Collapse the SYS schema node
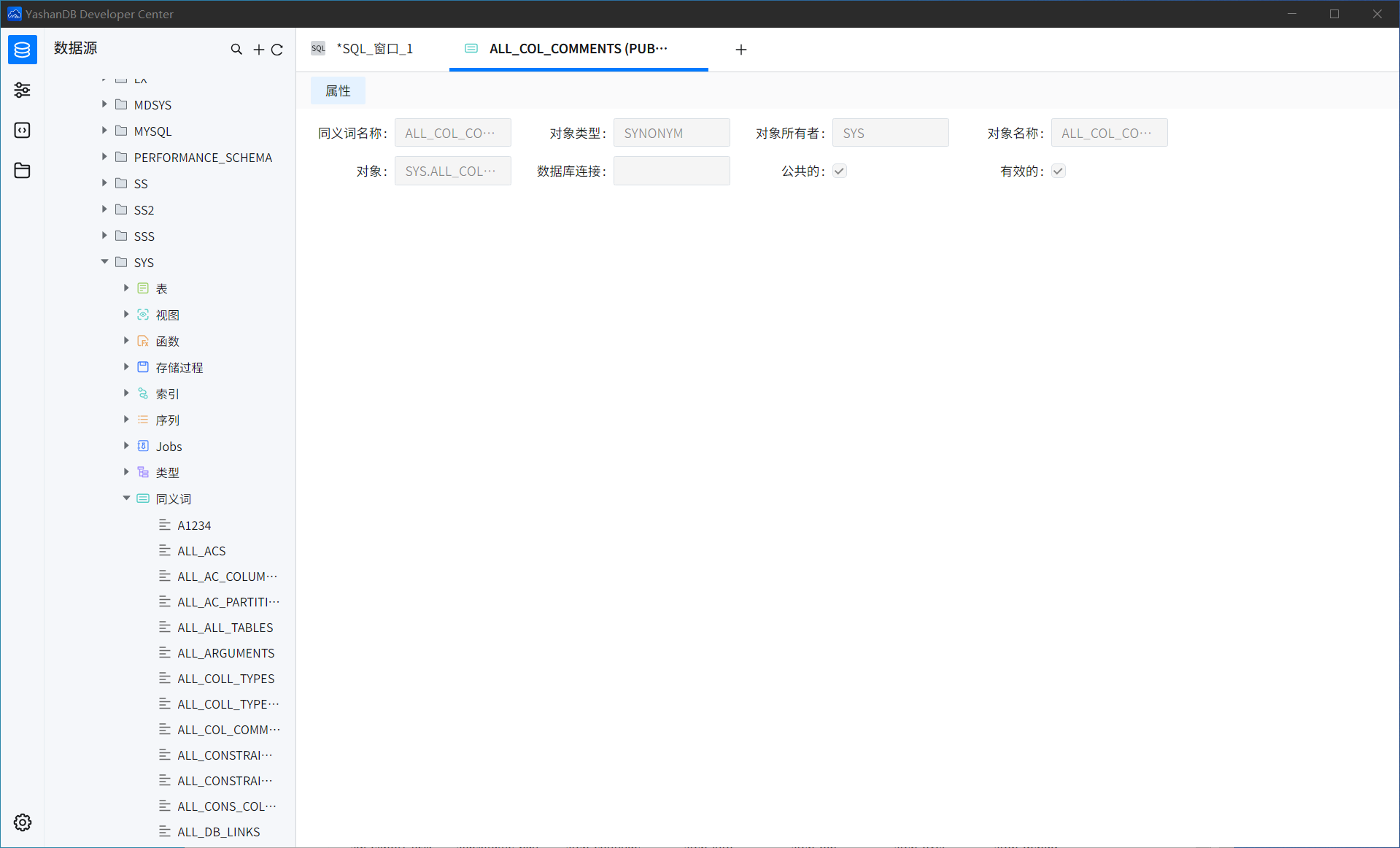 tap(104, 261)
